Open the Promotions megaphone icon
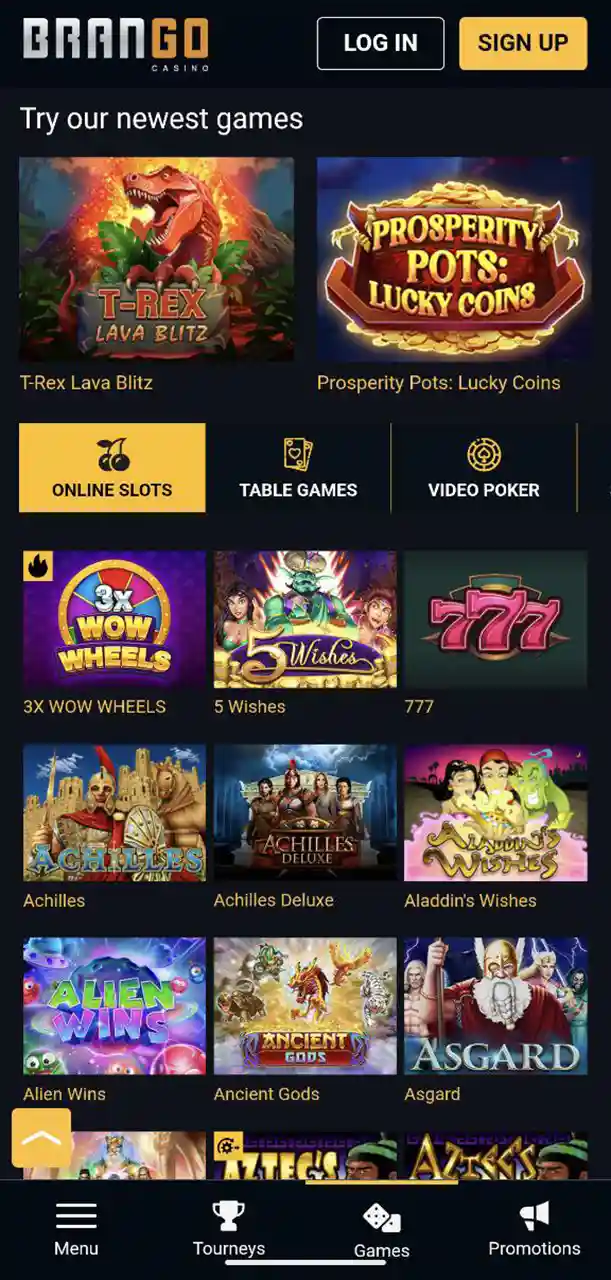This screenshot has height=1280, width=611. [534, 1216]
